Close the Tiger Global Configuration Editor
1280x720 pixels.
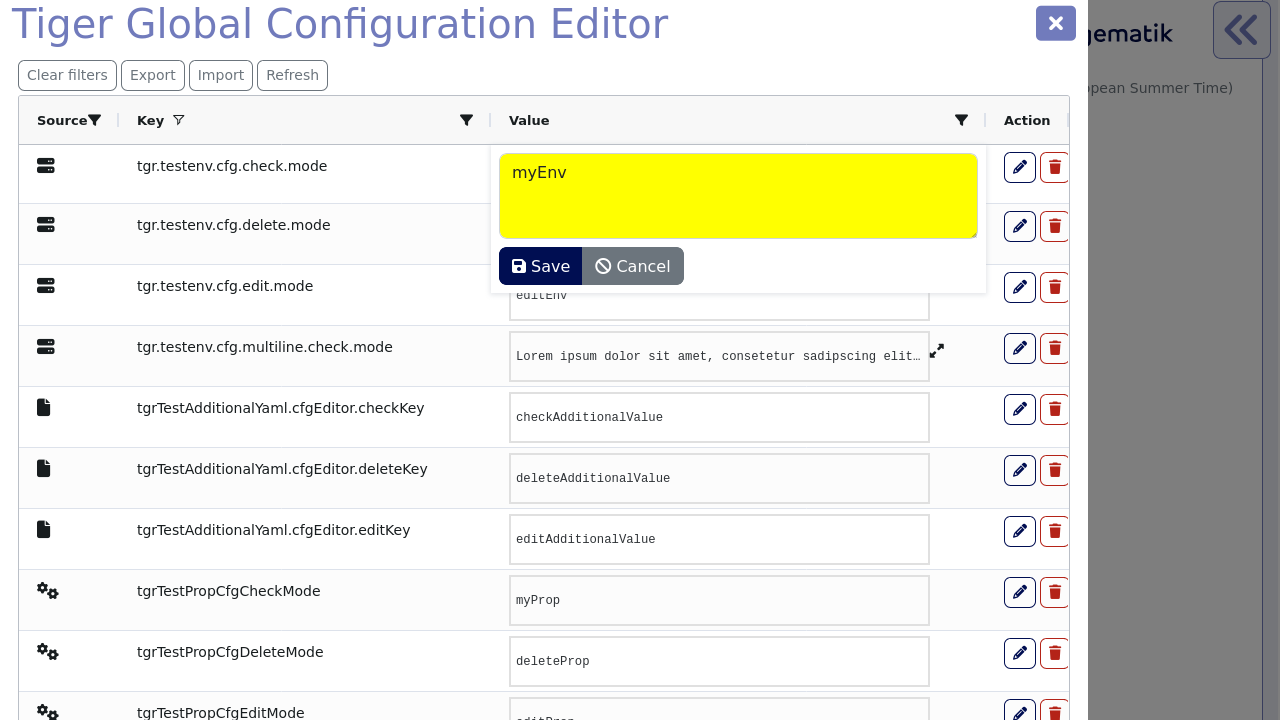(1055, 23)
